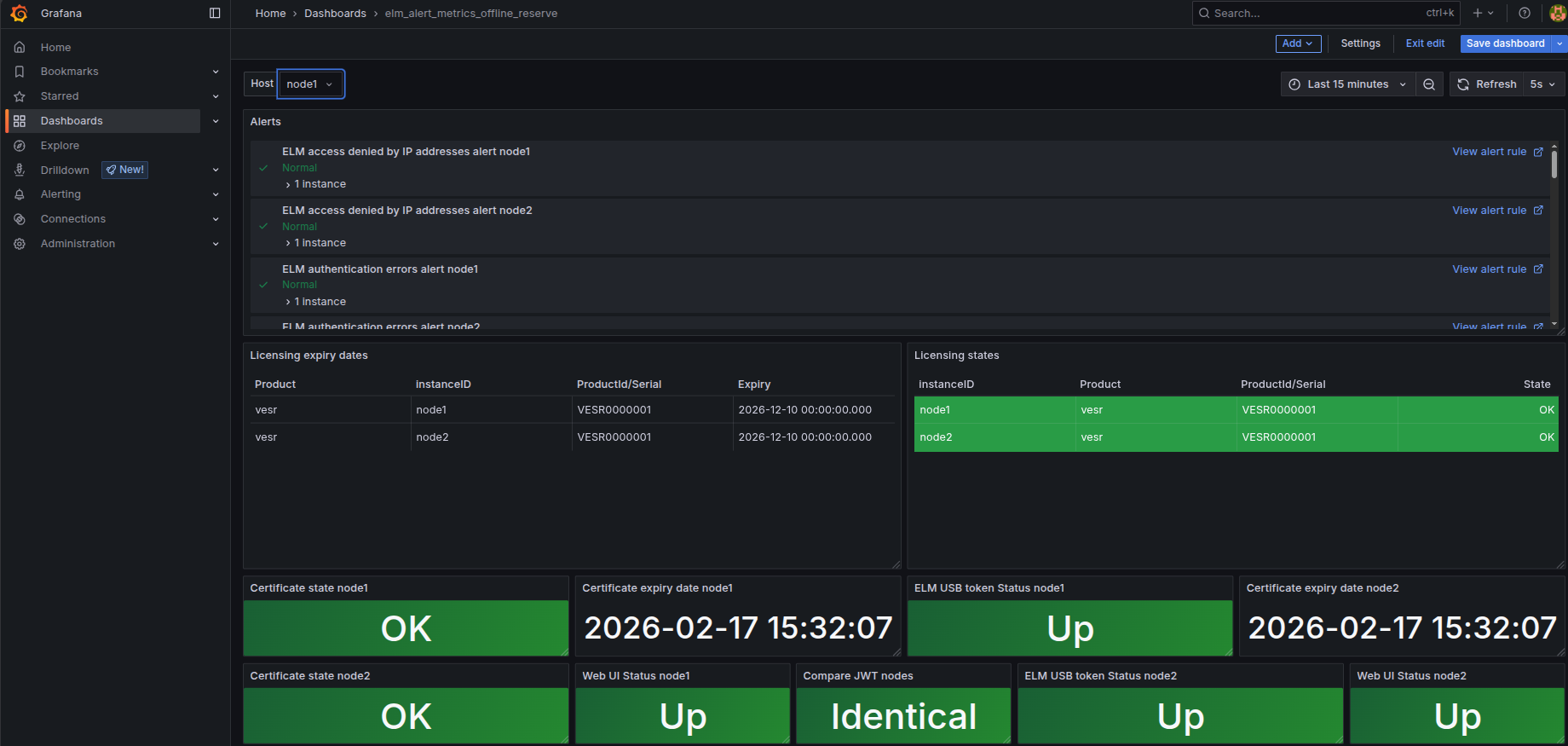This screenshot has height=746, width=1568.
Task: Click the node1 row in Licensing states
Action: click(x=1236, y=410)
